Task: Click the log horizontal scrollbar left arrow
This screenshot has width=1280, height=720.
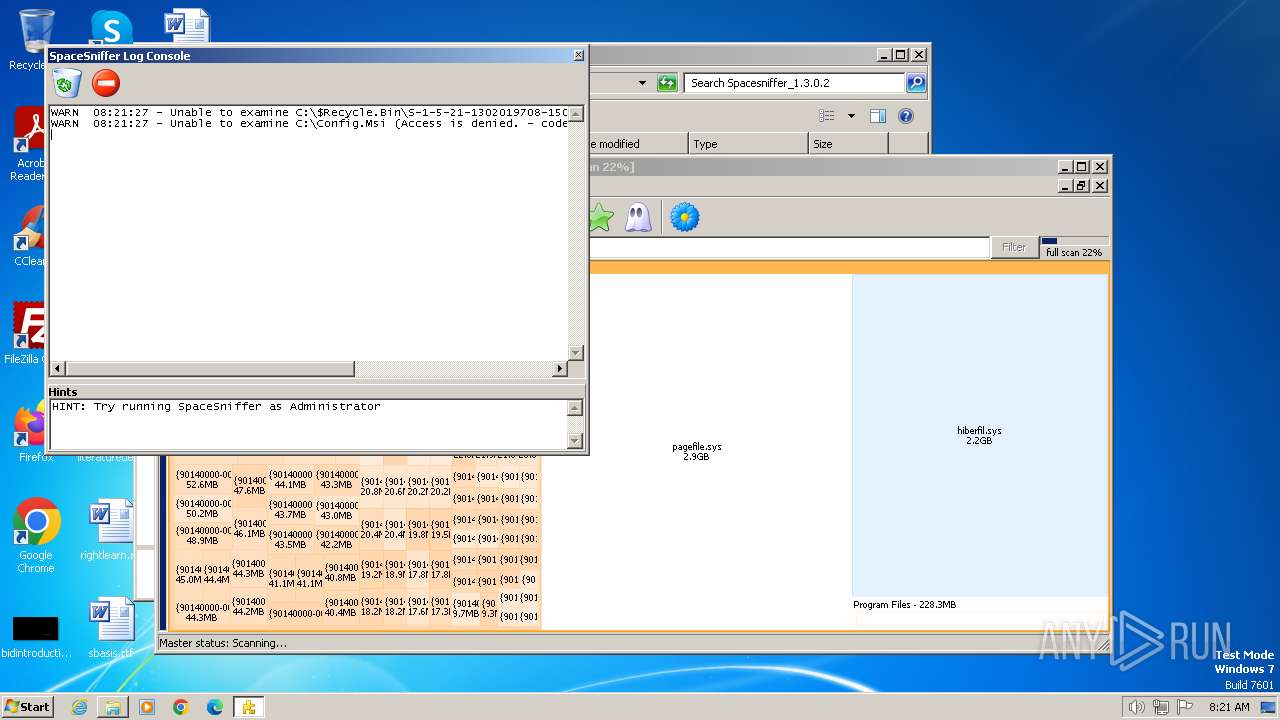Action: (57, 369)
